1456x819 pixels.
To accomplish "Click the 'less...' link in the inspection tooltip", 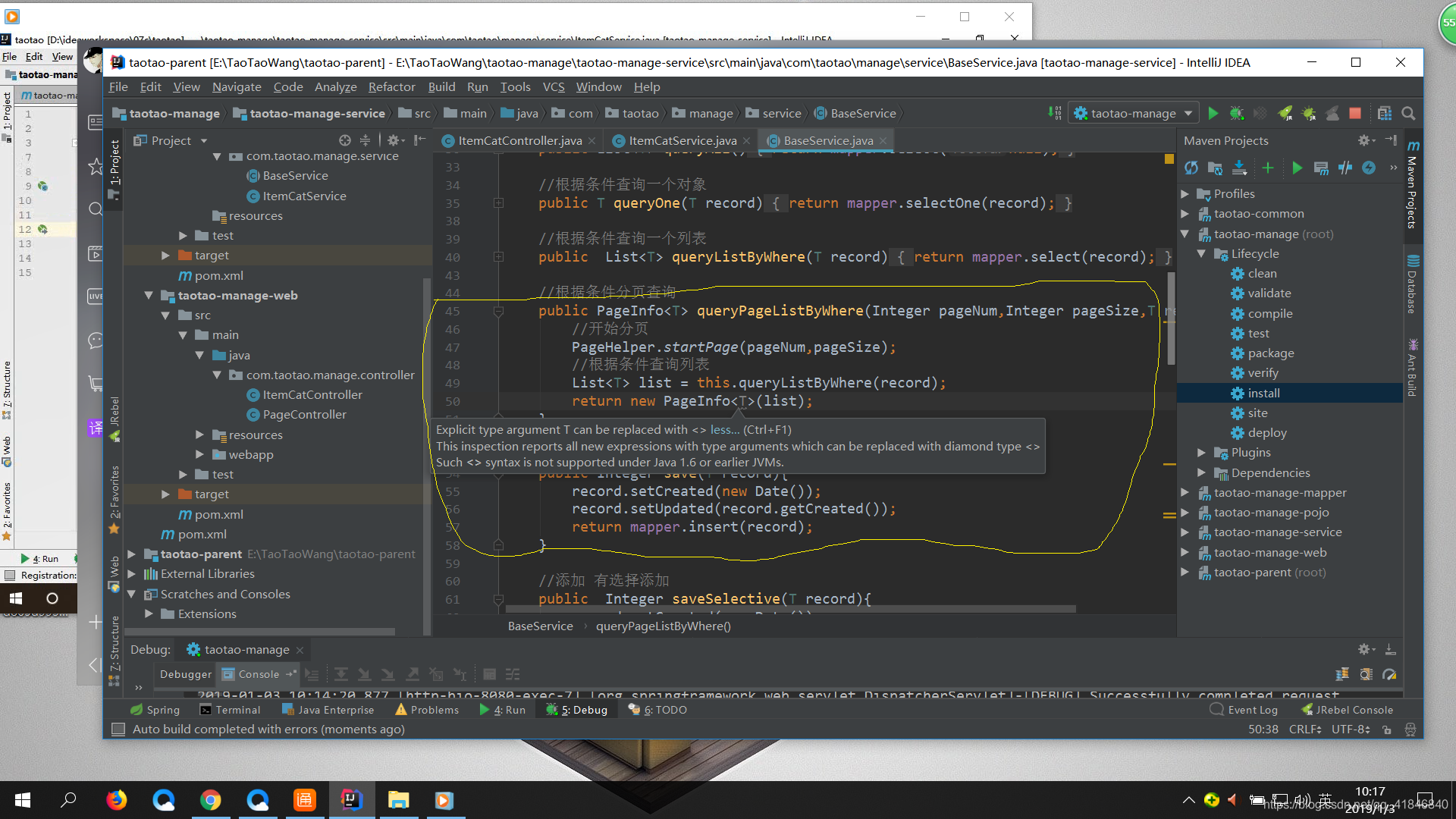I will coord(725,430).
